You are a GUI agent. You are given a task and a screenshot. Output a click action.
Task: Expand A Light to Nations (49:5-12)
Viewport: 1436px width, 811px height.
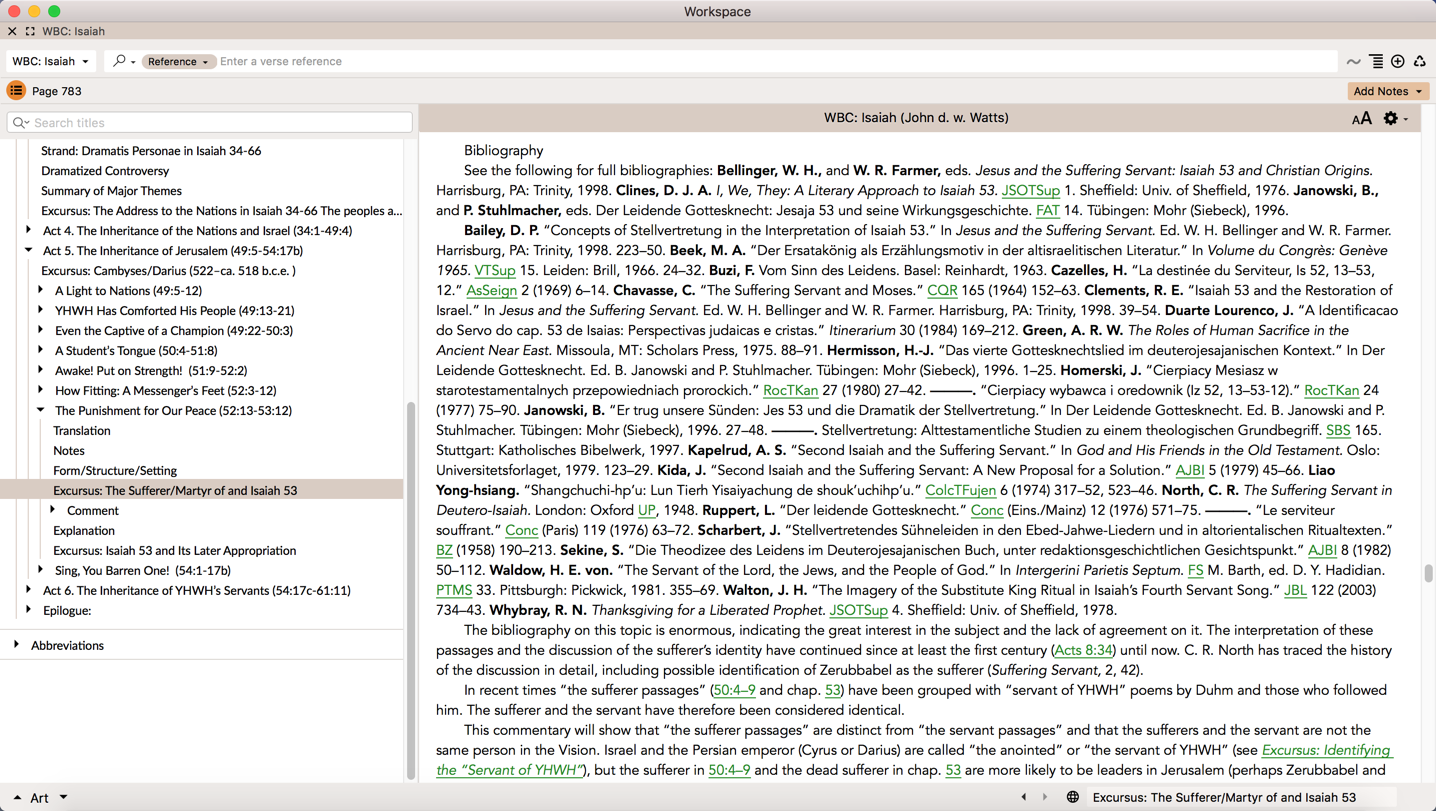coord(41,290)
